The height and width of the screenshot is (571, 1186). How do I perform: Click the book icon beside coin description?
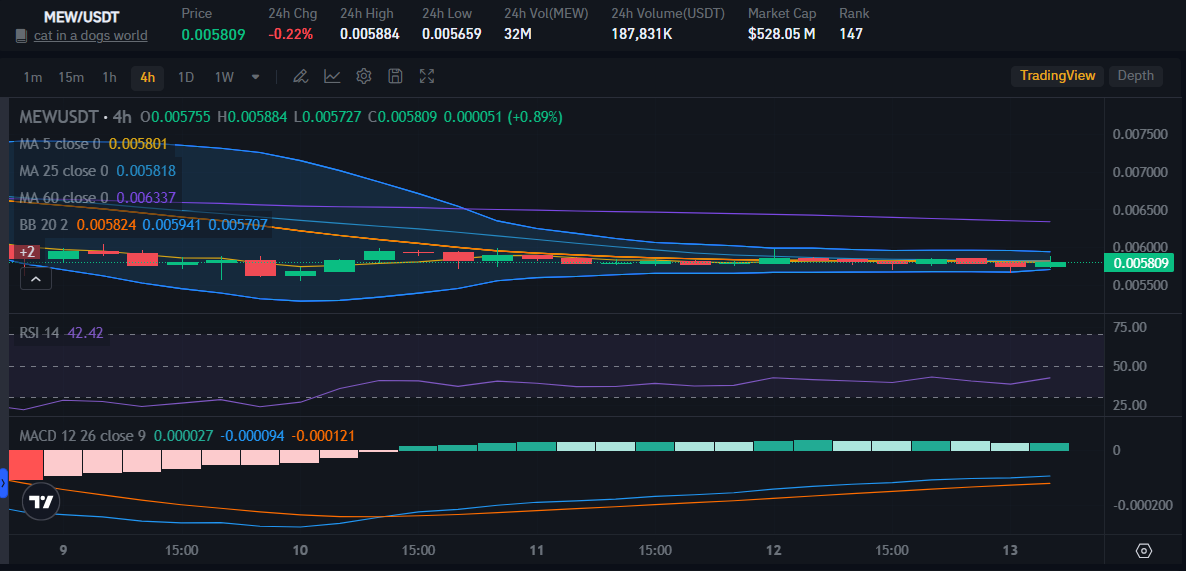[21, 36]
